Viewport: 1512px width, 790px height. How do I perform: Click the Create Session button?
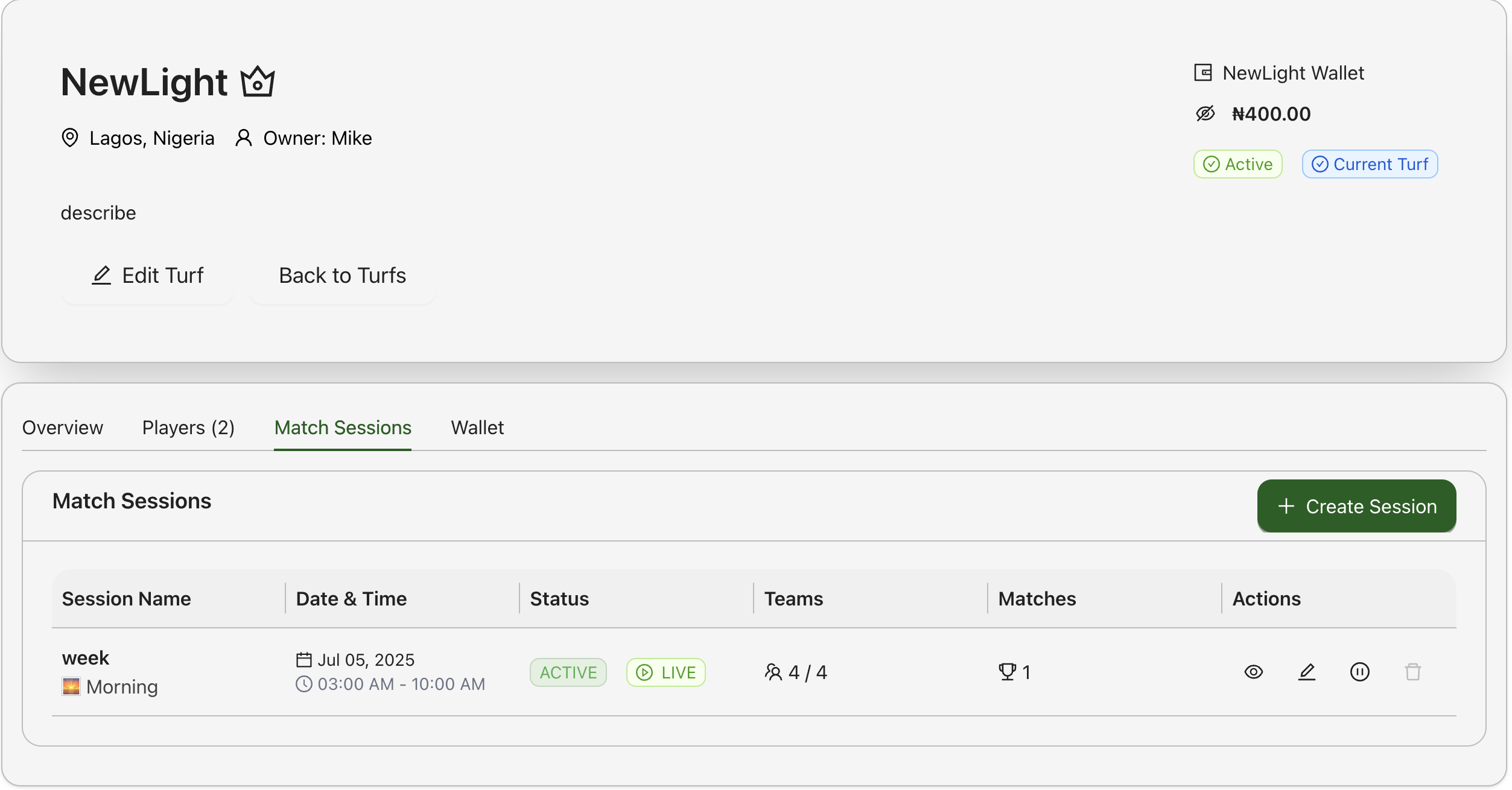1356,506
